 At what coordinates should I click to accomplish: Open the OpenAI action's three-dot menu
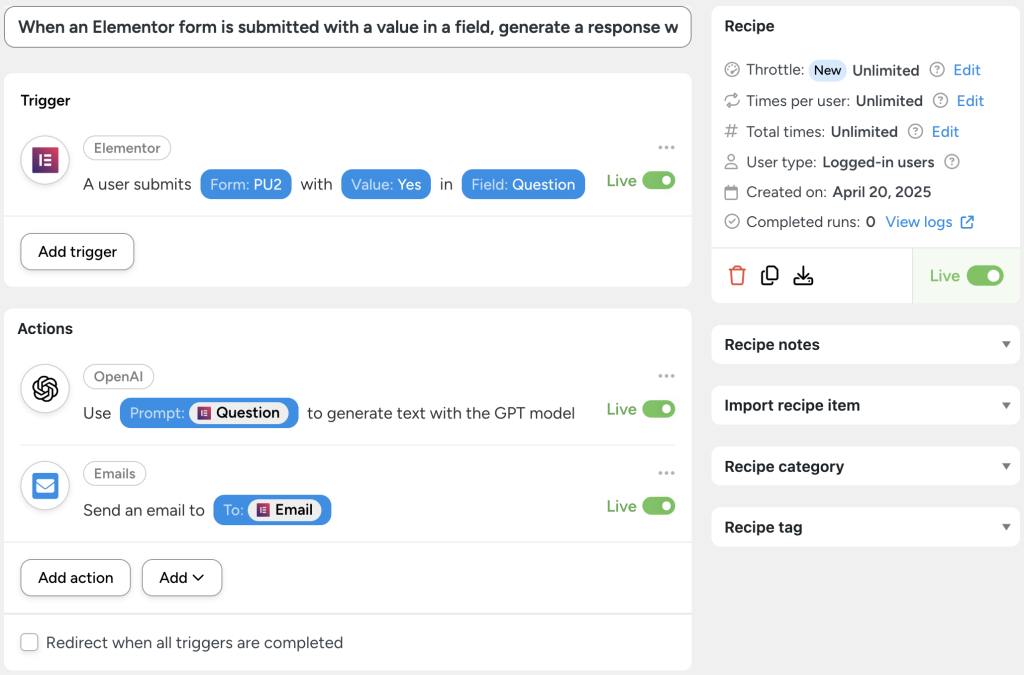pyautogui.click(x=666, y=375)
